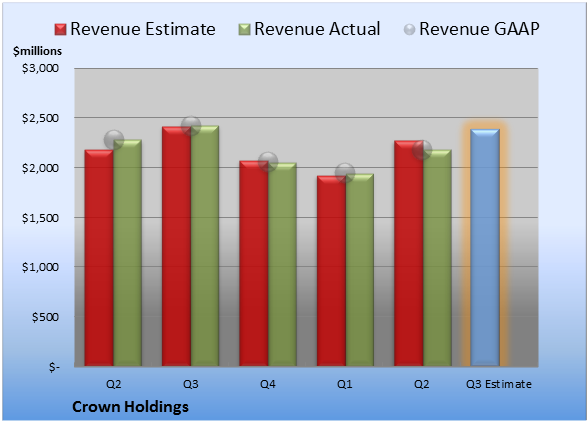
Task: Click the '$2,000' axis value
Action: pyautogui.click(x=40, y=168)
